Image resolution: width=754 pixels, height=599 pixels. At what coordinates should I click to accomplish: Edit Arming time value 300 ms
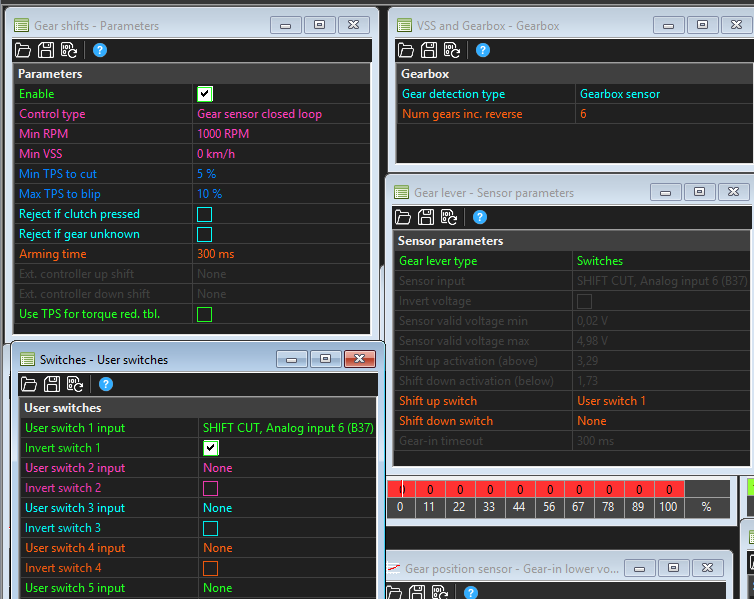click(281, 254)
